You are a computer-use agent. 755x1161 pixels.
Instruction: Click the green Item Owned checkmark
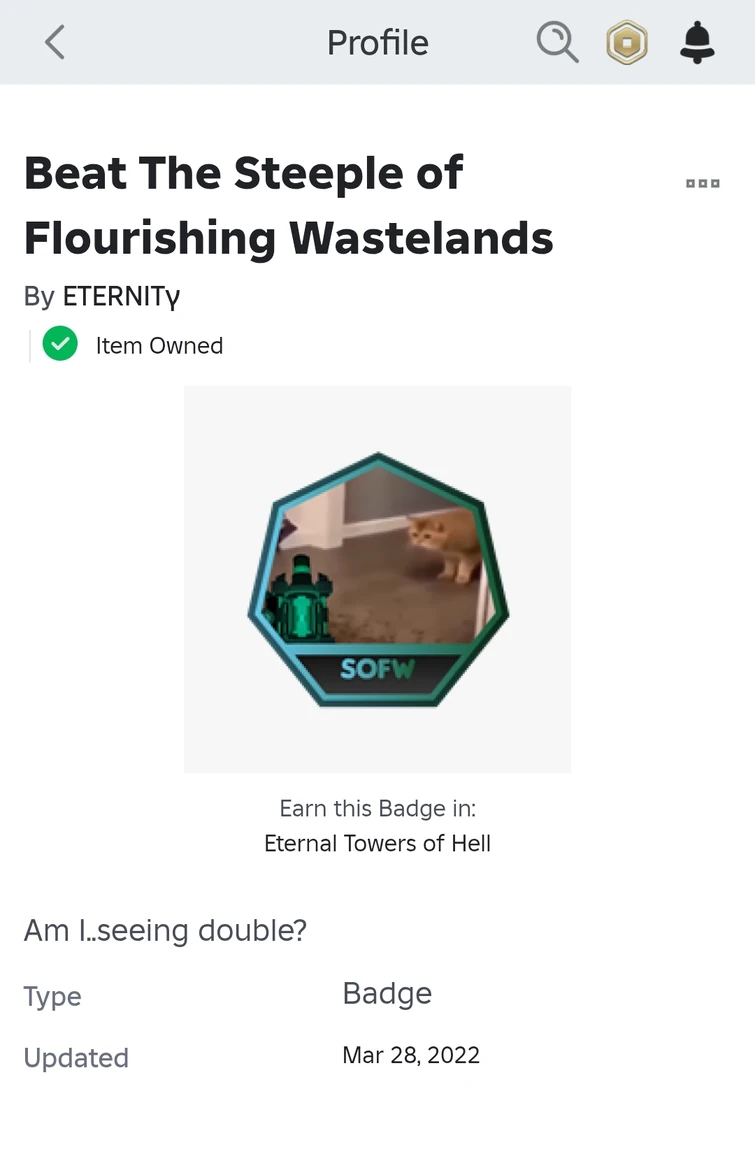(x=60, y=346)
